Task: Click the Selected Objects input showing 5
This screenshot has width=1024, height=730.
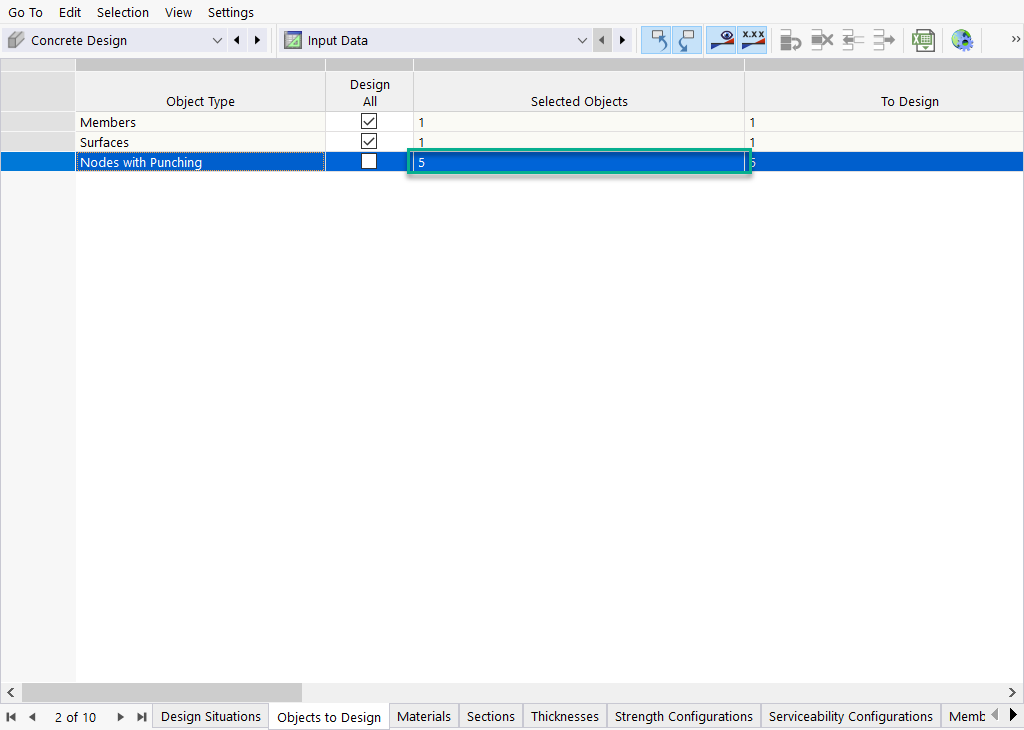Action: [578, 161]
